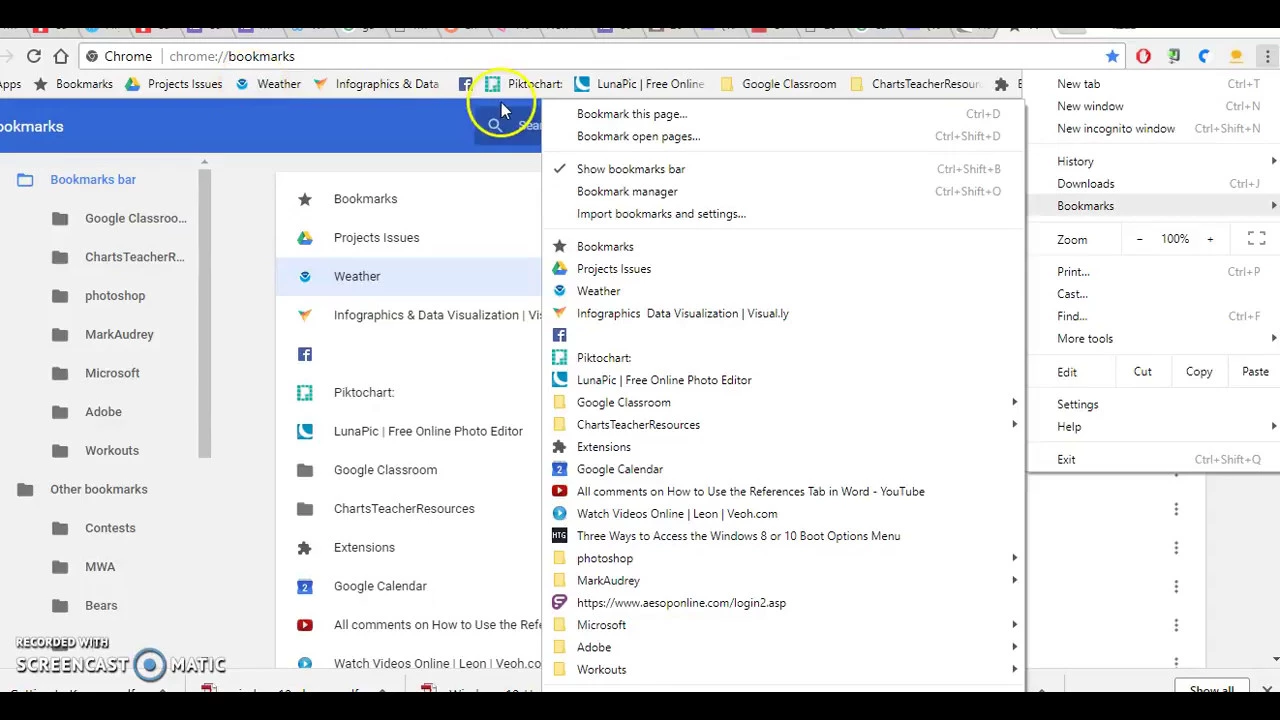Go to Home via house icon
The width and height of the screenshot is (1280, 720).
[x=61, y=57]
